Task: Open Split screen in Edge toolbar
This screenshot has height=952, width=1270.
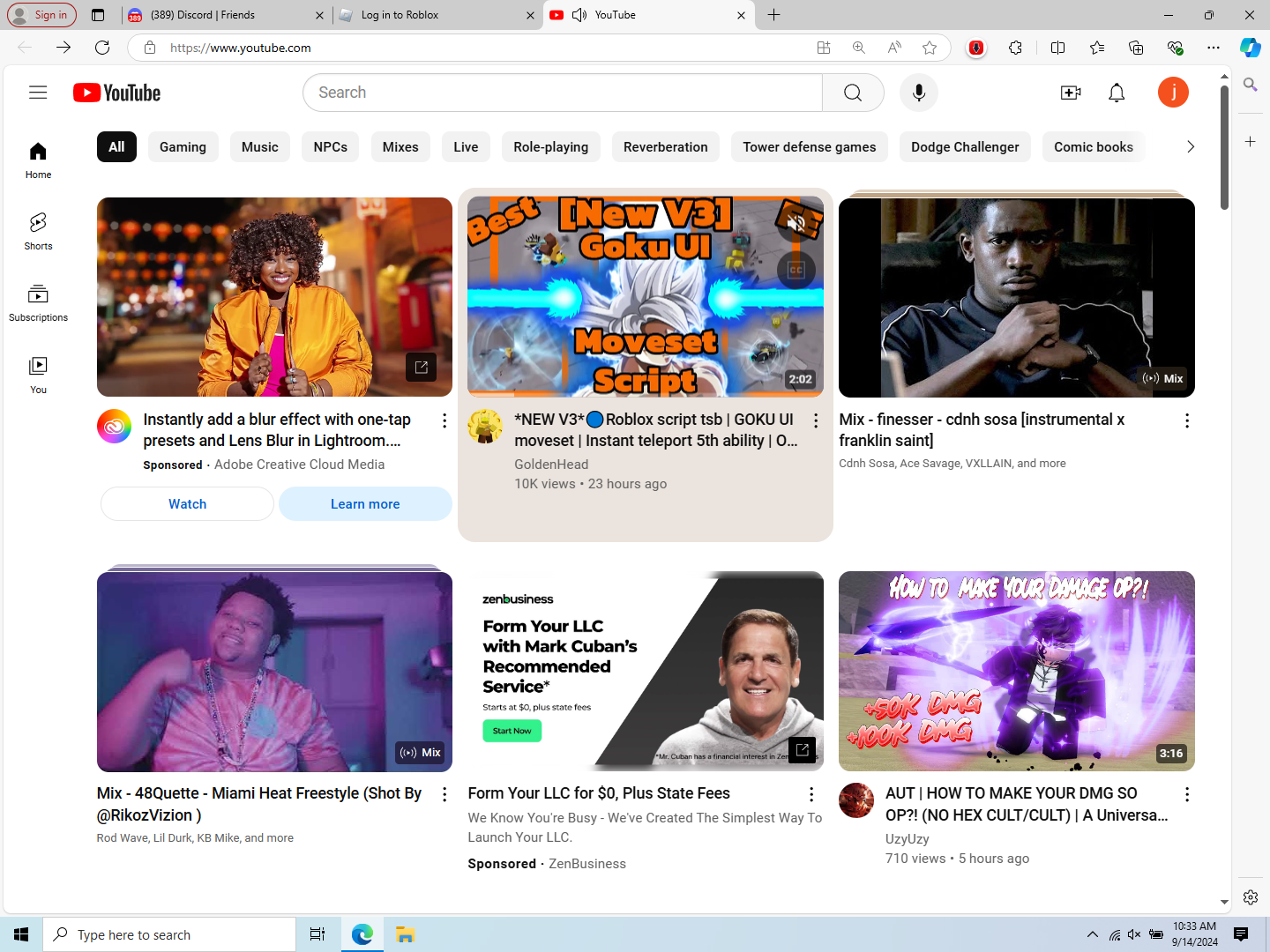Action: click(1058, 48)
